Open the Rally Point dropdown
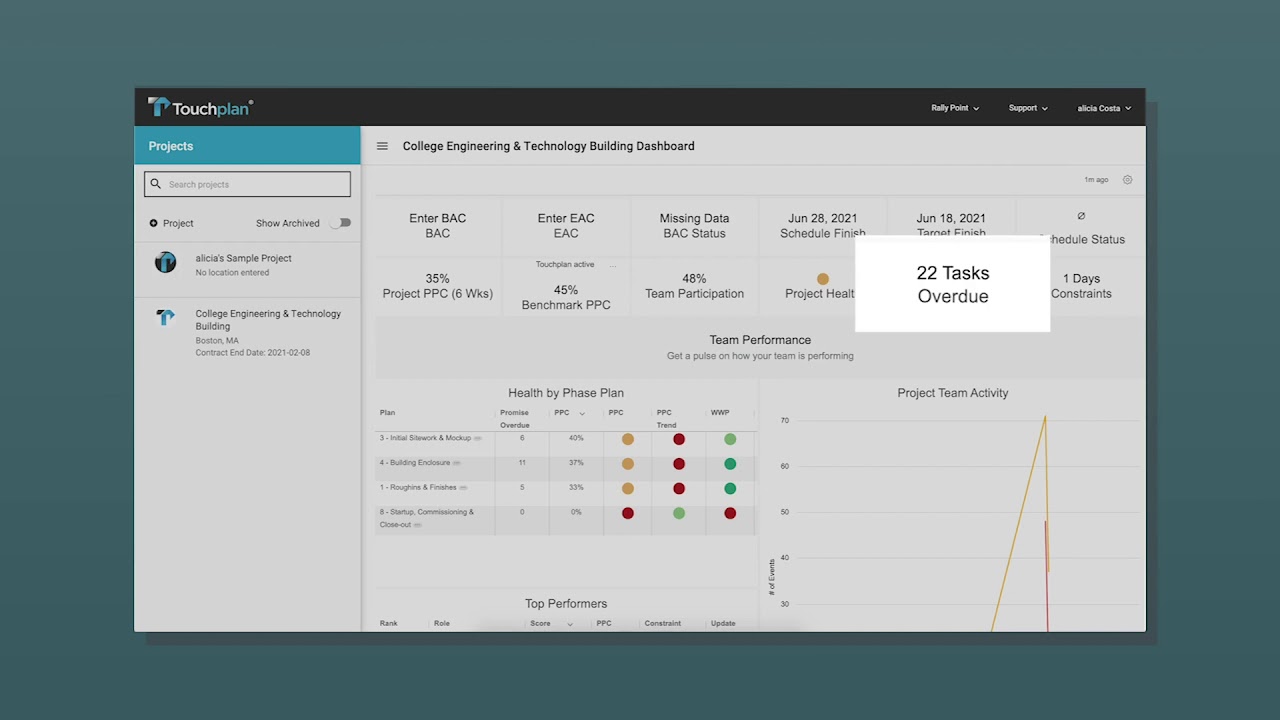 (955, 108)
